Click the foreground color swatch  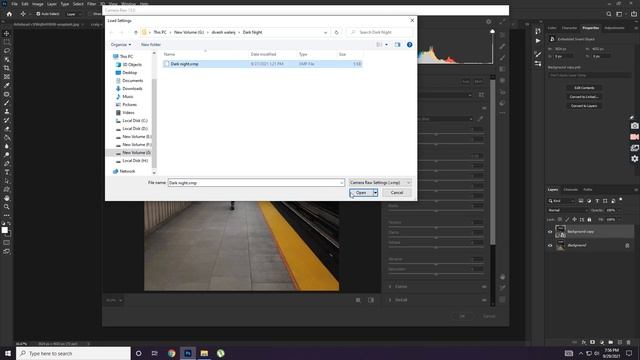tap(4, 230)
